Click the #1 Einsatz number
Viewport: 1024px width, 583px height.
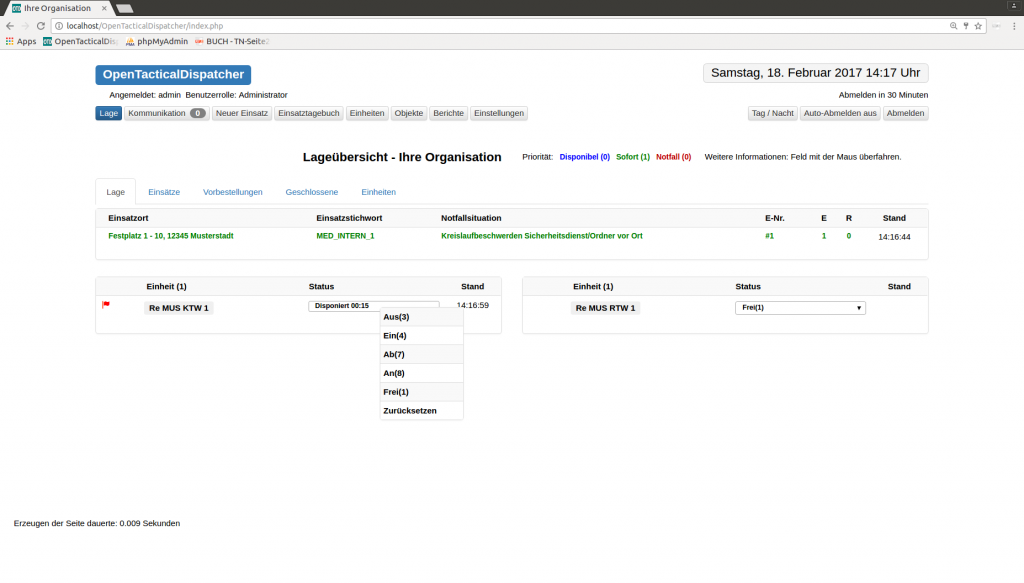pyautogui.click(x=769, y=236)
